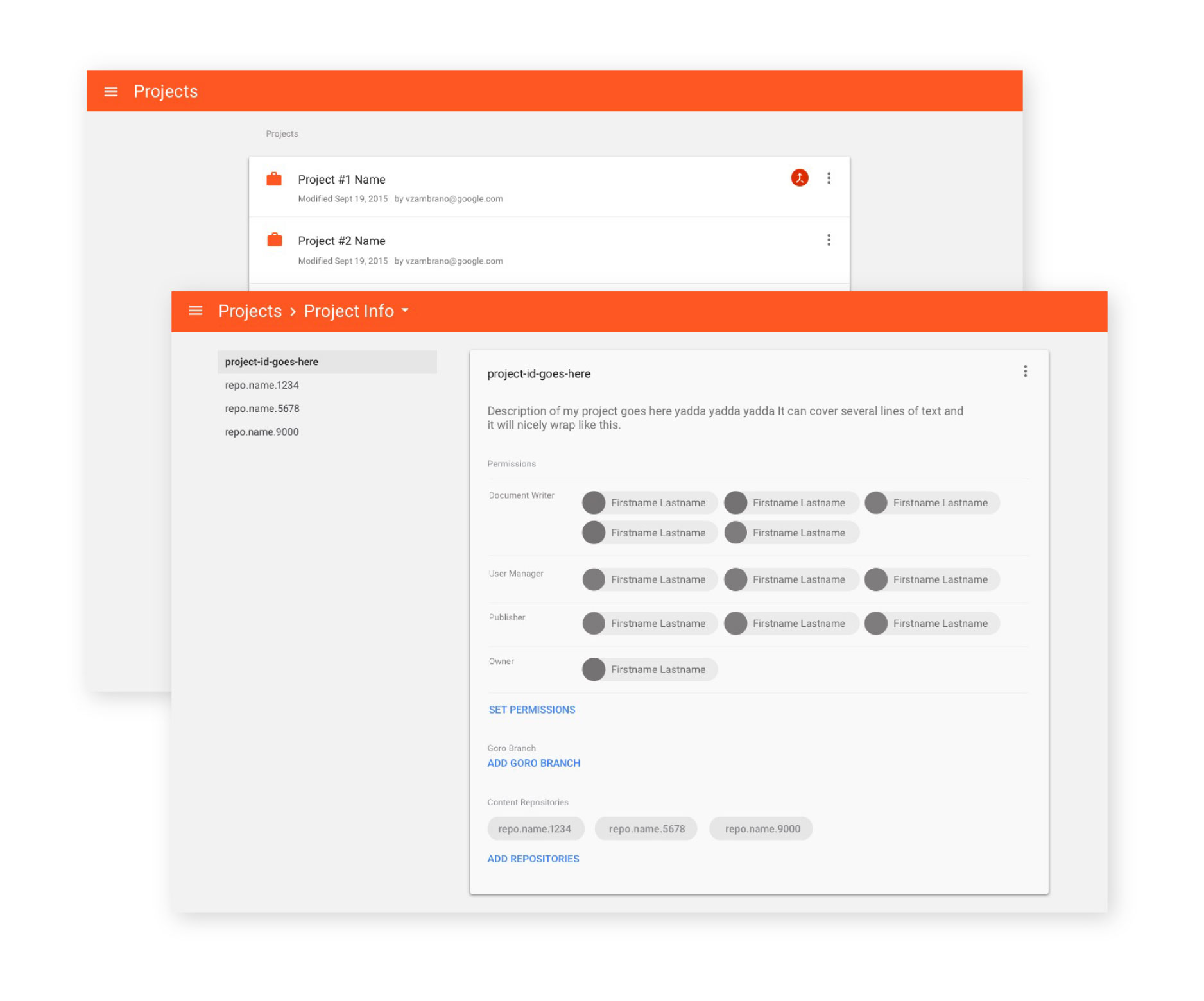Click the SET PERMISSIONS link
1204x1001 pixels.
pyautogui.click(x=532, y=709)
